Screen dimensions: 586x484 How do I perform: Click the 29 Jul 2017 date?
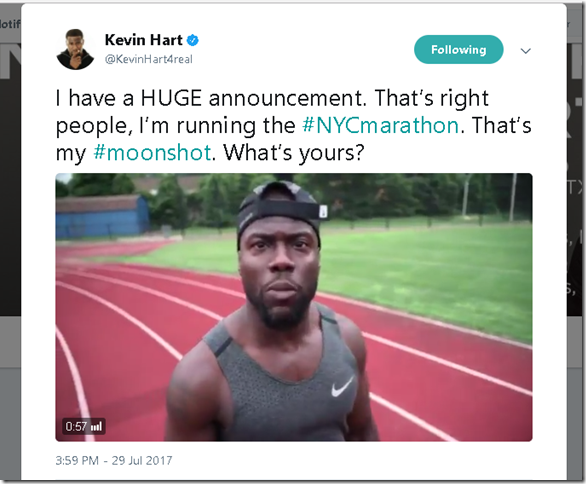pyautogui.click(x=142, y=460)
